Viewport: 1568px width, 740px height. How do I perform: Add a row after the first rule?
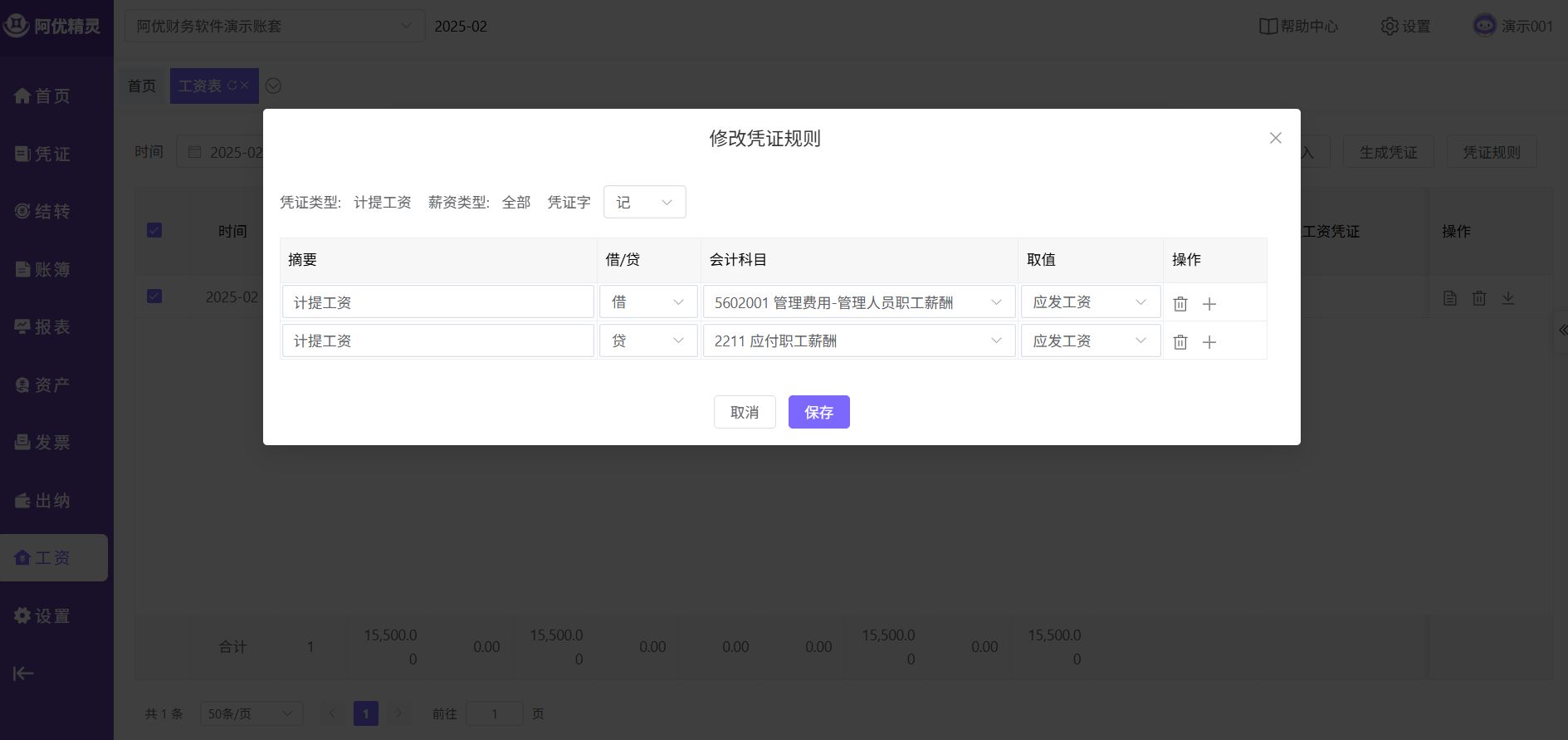click(x=1209, y=304)
